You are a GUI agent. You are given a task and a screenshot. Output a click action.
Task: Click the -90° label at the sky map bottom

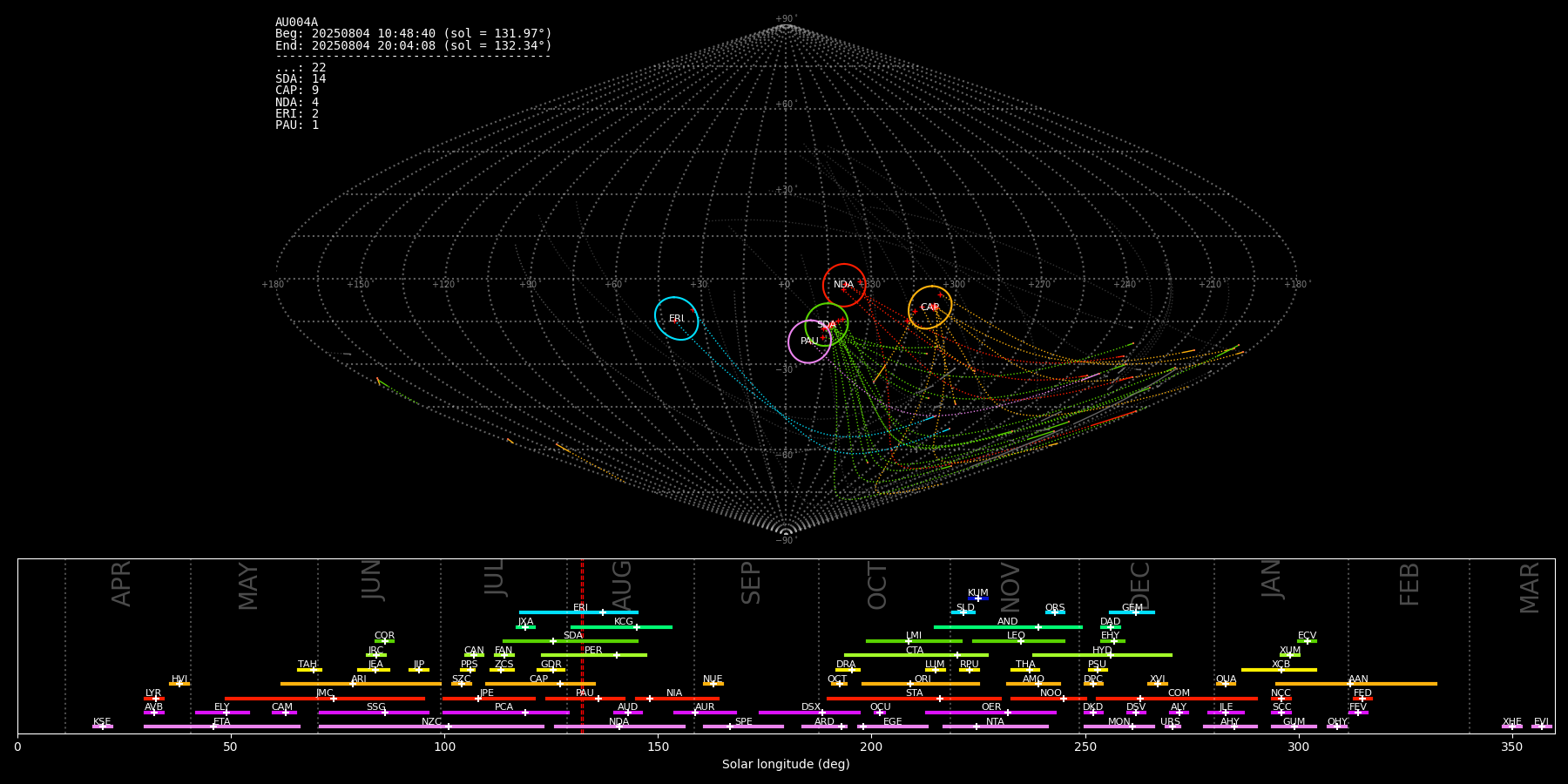pyautogui.click(x=786, y=541)
